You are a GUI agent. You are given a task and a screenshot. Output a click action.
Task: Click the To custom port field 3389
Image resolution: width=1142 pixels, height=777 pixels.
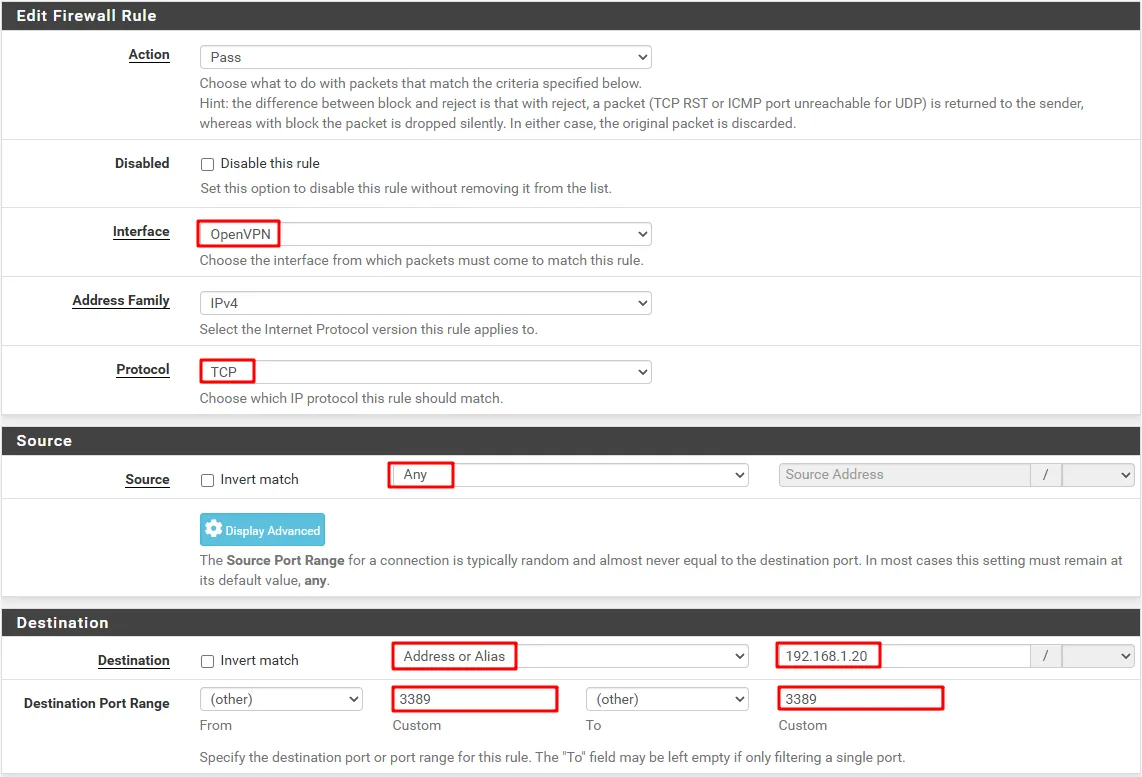[861, 699]
